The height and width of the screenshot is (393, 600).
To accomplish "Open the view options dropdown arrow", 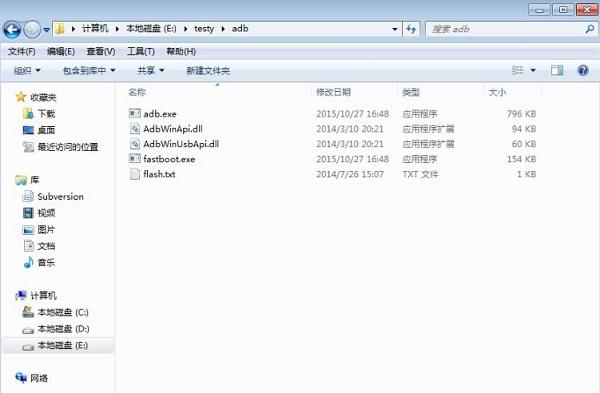I will coord(533,70).
